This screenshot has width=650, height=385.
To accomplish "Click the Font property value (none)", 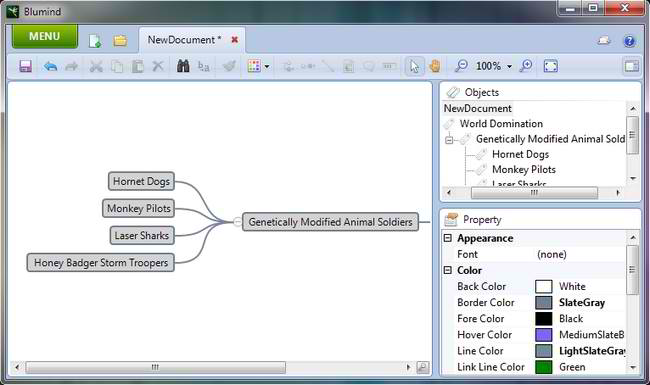I will (x=552, y=254).
